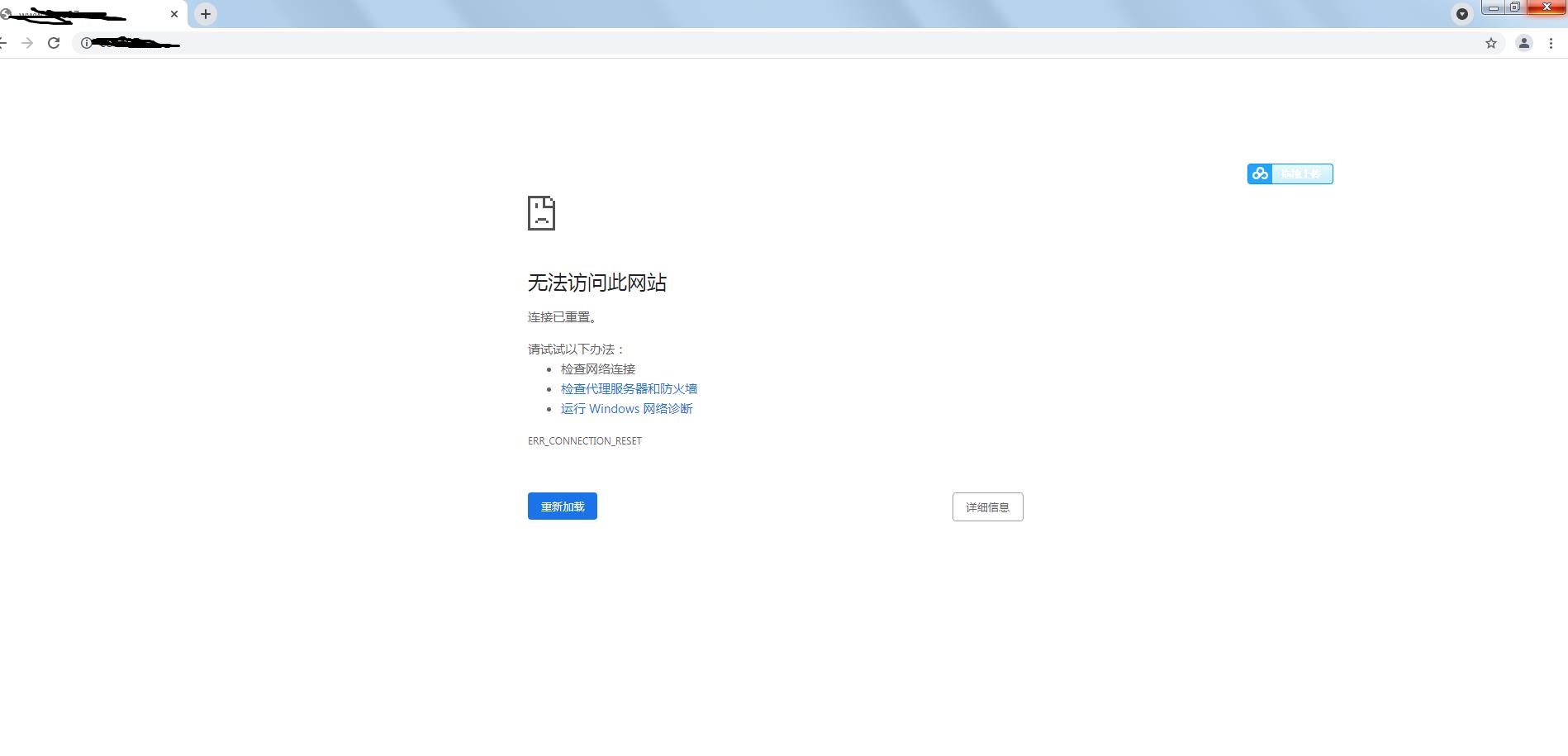Screen dimensions: 1568x756
Task: Click the sad page error graphic
Action: 541,213
